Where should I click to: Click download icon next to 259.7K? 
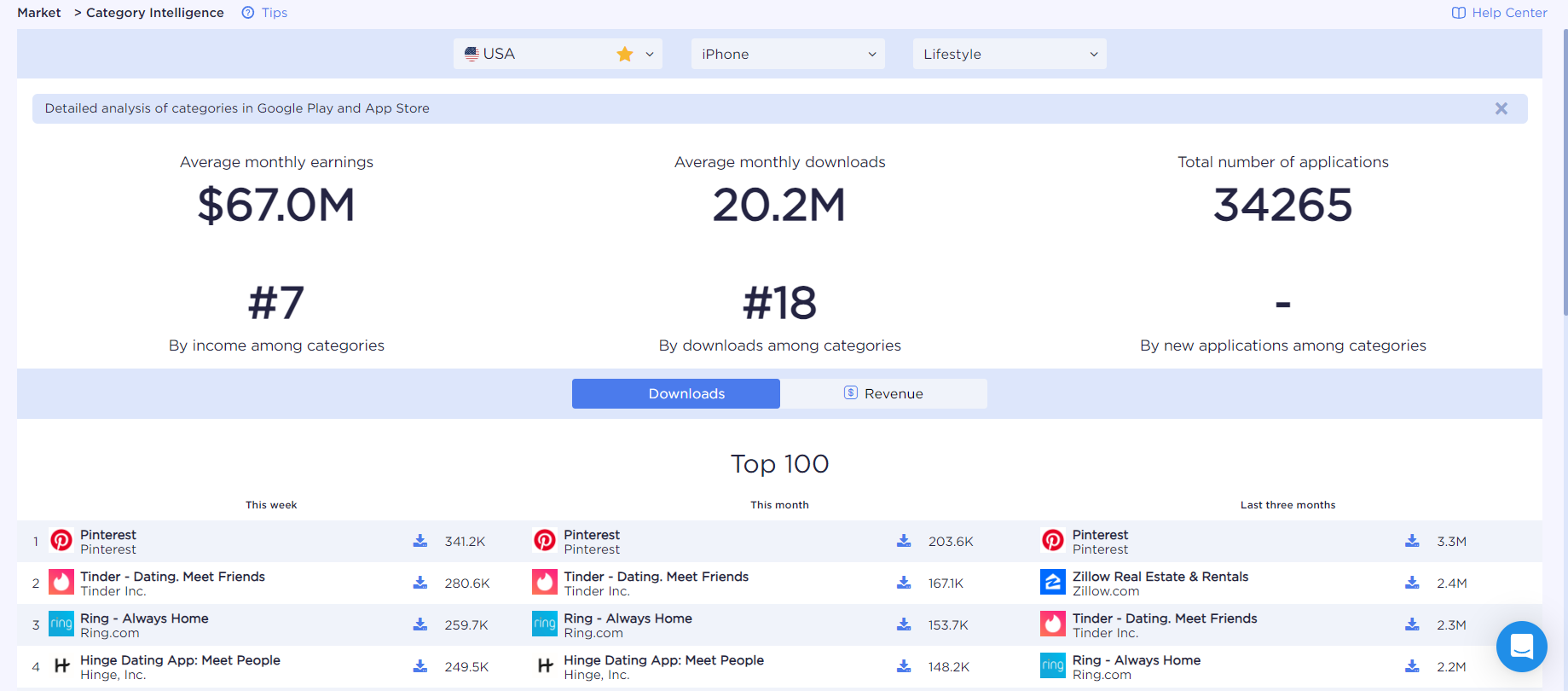pyautogui.click(x=420, y=624)
